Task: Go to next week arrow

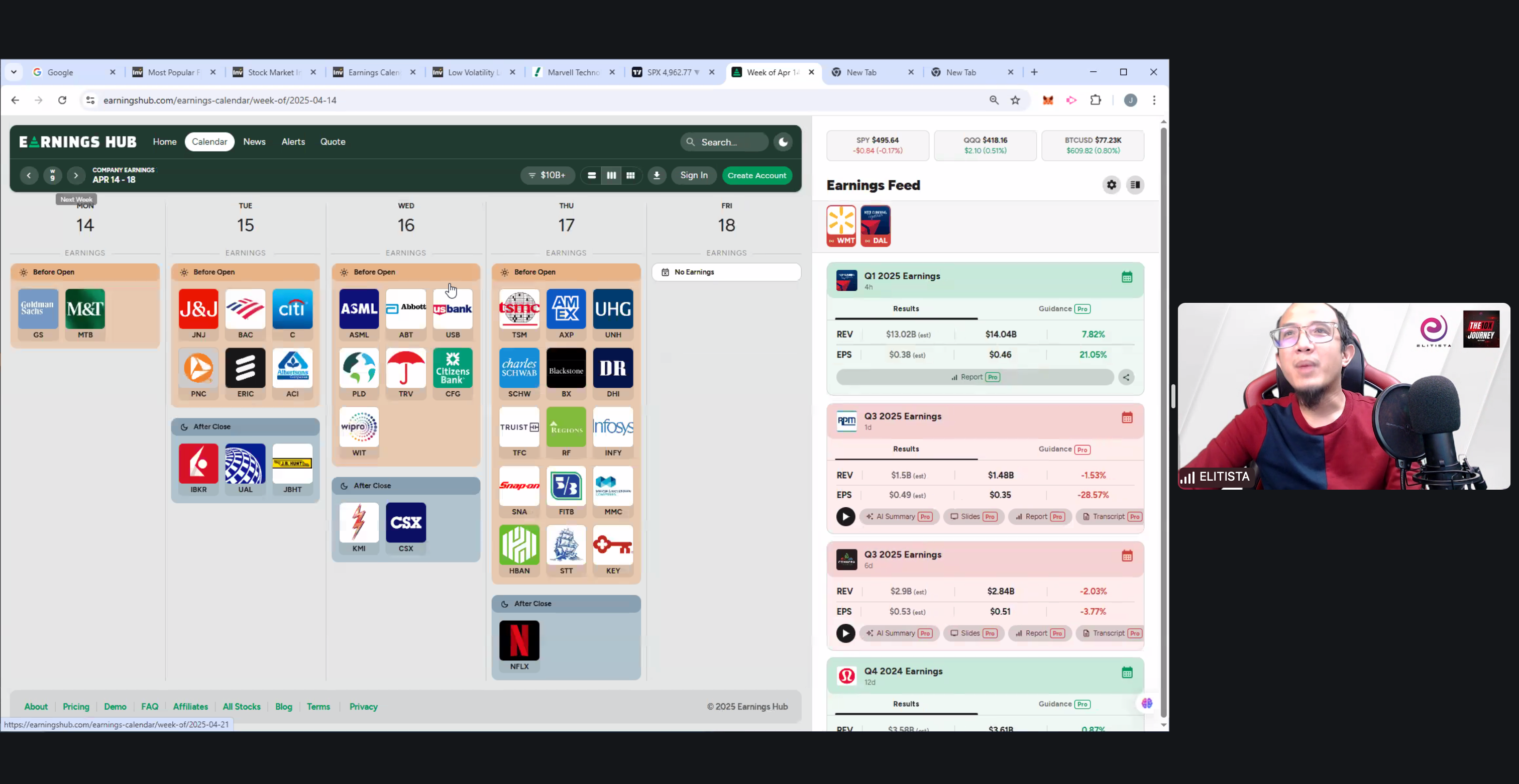Action: pyautogui.click(x=75, y=176)
